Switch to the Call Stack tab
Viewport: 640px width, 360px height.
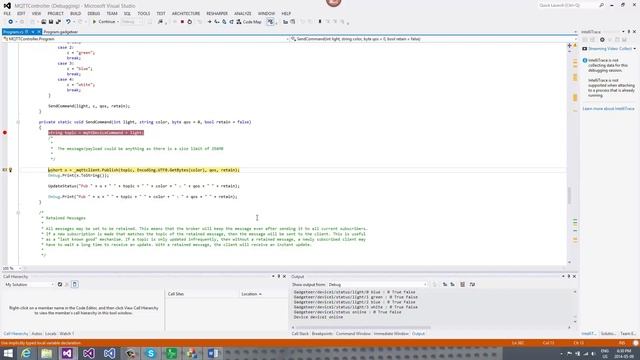[x=300, y=333]
